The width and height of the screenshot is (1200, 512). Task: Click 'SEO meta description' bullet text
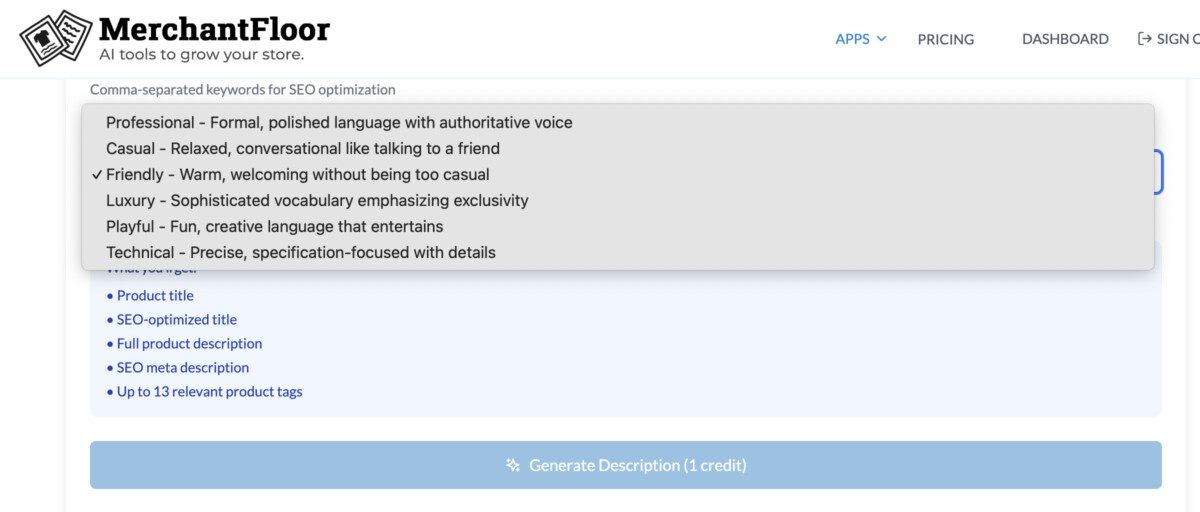click(183, 367)
